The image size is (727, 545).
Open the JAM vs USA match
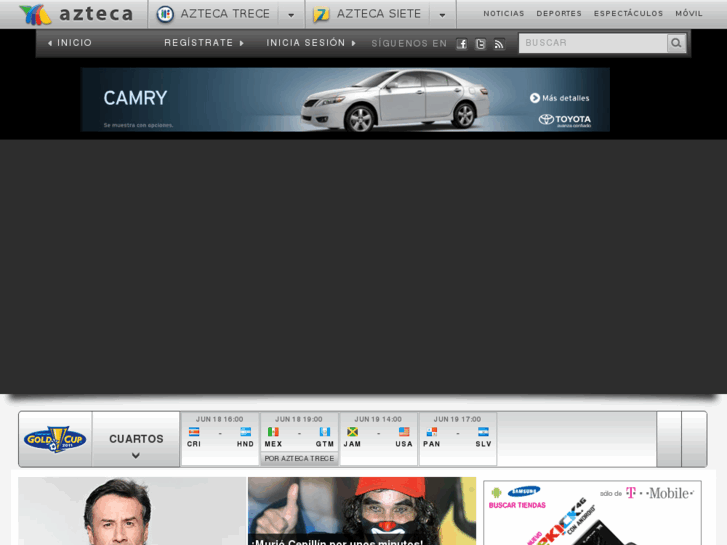(x=378, y=439)
